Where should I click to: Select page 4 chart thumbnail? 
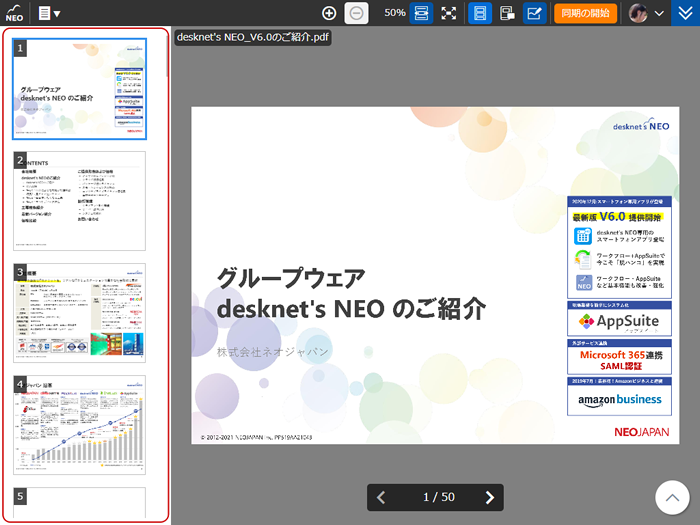(x=79, y=425)
